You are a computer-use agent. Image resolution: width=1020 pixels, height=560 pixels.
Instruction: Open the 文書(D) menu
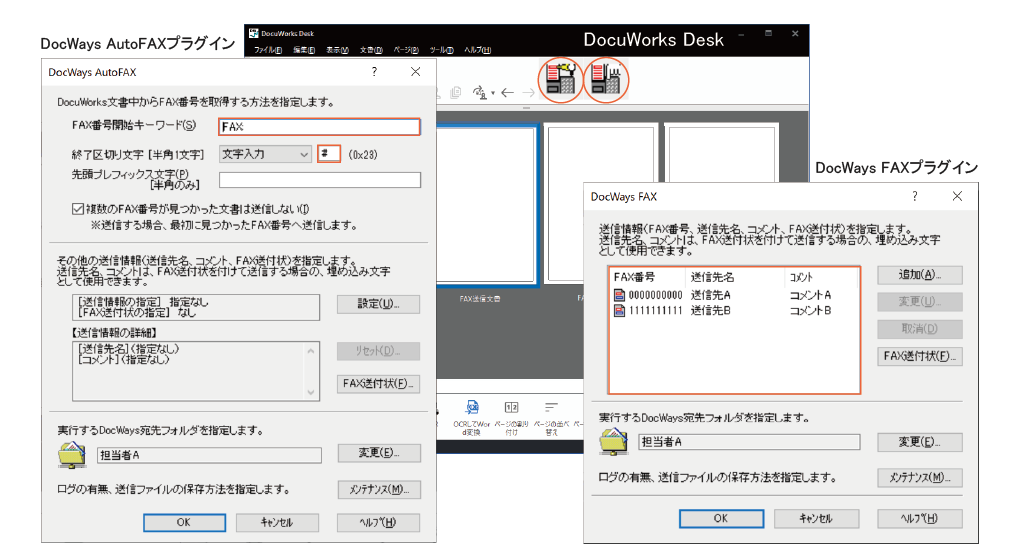click(371, 50)
